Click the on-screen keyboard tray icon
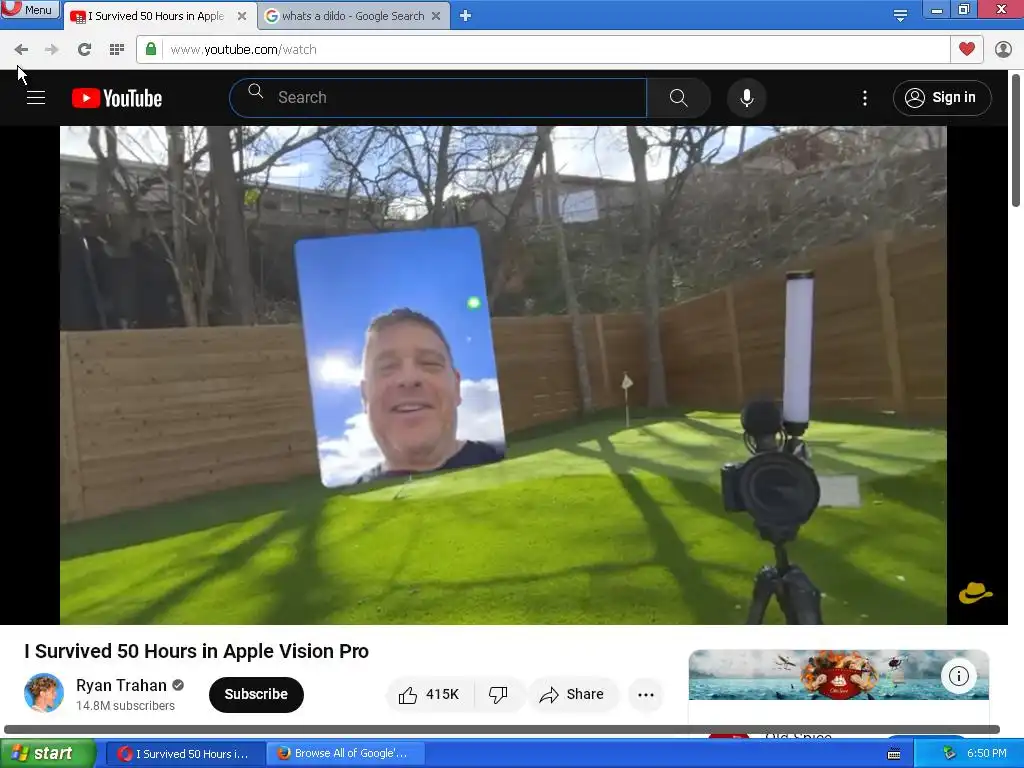1024x768 pixels. 894,754
